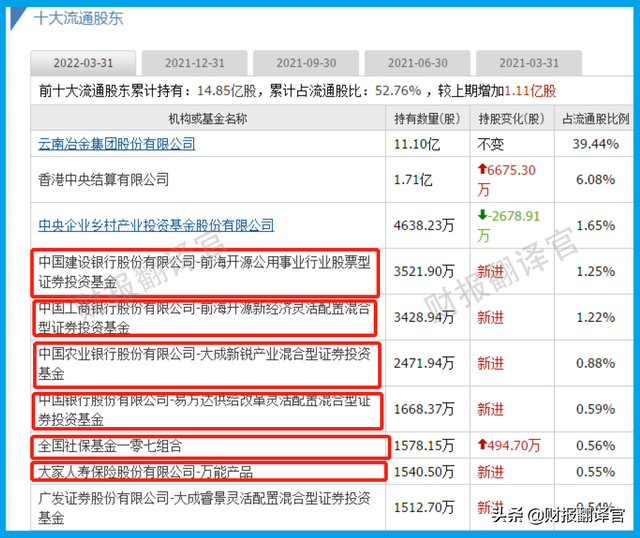Click the red up arrow beside 6675.30万
The width and height of the screenshot is (640, 538).
point(482,169)
